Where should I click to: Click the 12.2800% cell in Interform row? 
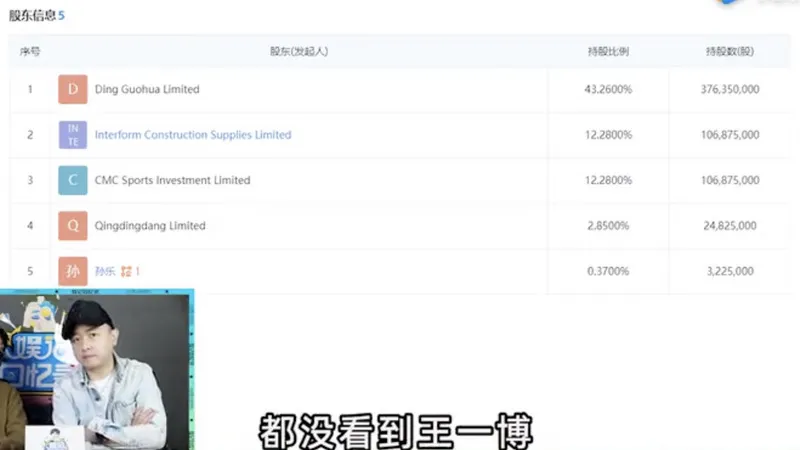pyautogui.click(x=608, y=135)
